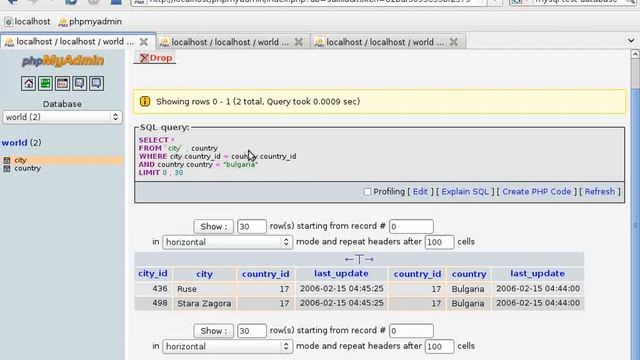
Task: Open localhost bookmark in bookmarks bar
Action: (x=27, y=22)
